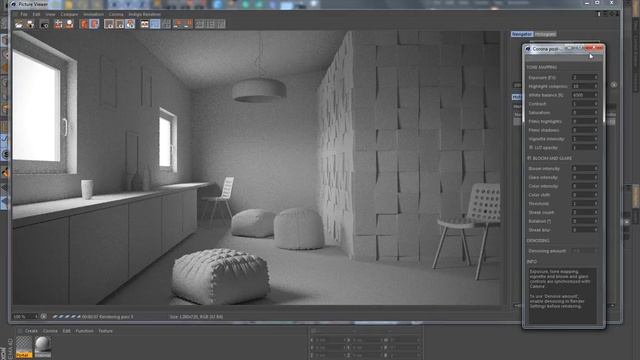The height and width of the screenshot is (360, 640).
Task: Click the Remove All Images toolbar icon
Action: pyautogui.click(x=69, y=24)
